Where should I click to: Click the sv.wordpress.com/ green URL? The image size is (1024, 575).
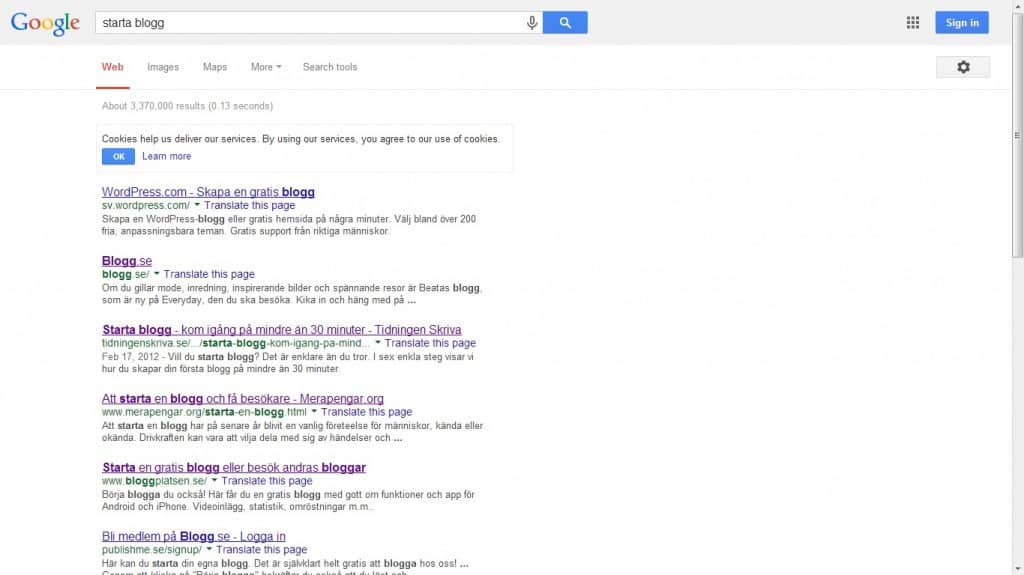pos(146,205)
